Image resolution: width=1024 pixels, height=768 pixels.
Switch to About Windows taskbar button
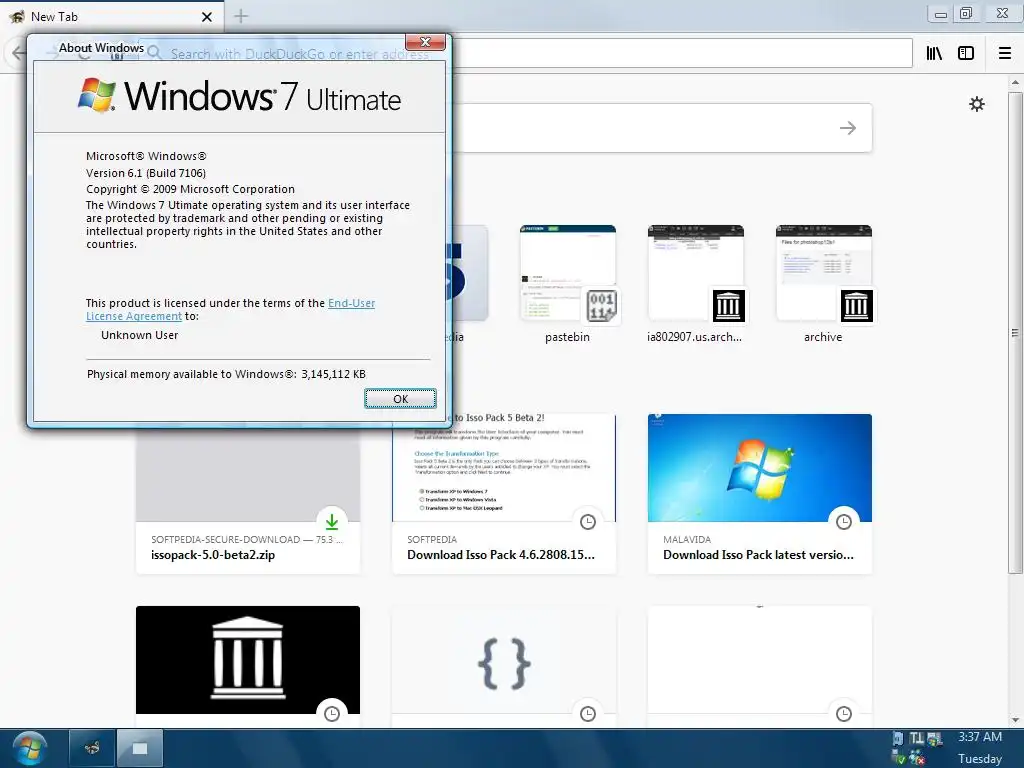(140, 748)
